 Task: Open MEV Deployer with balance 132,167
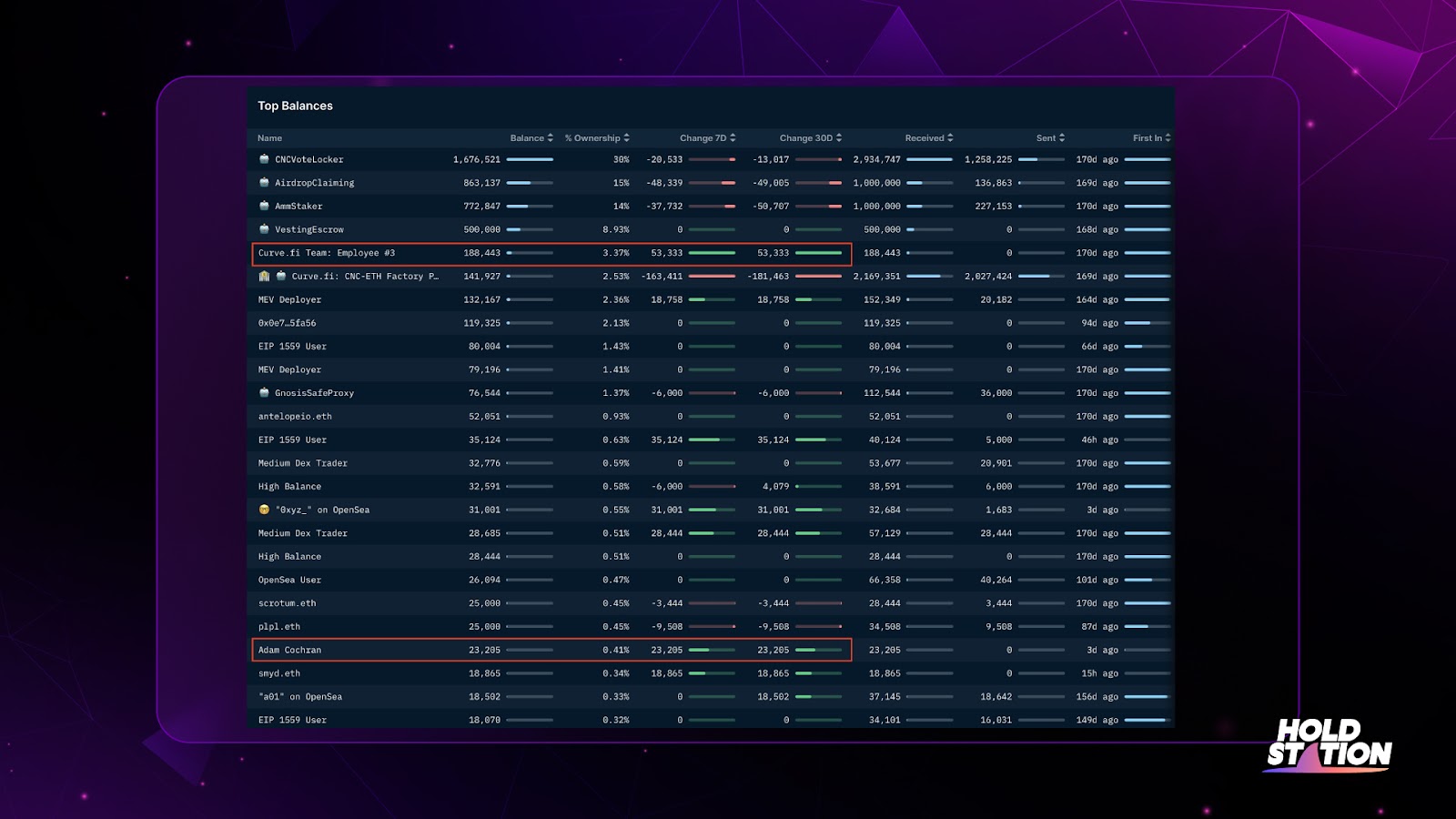pyautogui.click(x=289, y=299)
